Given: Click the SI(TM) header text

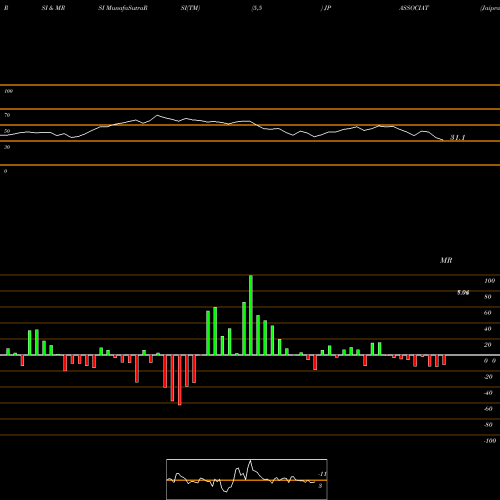Looking at the screenshot, I should coord(190,8).
